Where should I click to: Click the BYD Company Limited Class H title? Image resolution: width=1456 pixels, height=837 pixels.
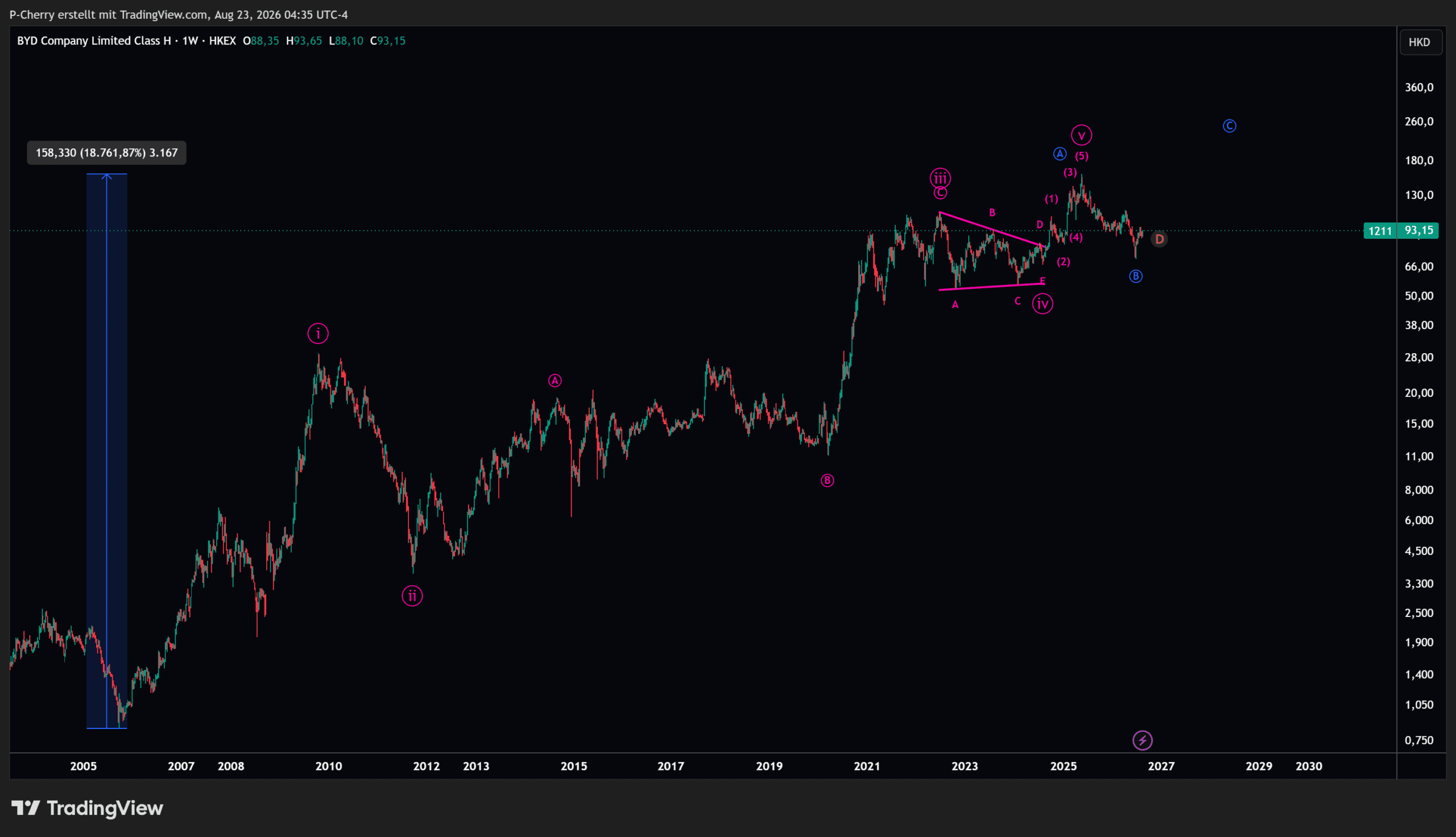tap(94, 41)
